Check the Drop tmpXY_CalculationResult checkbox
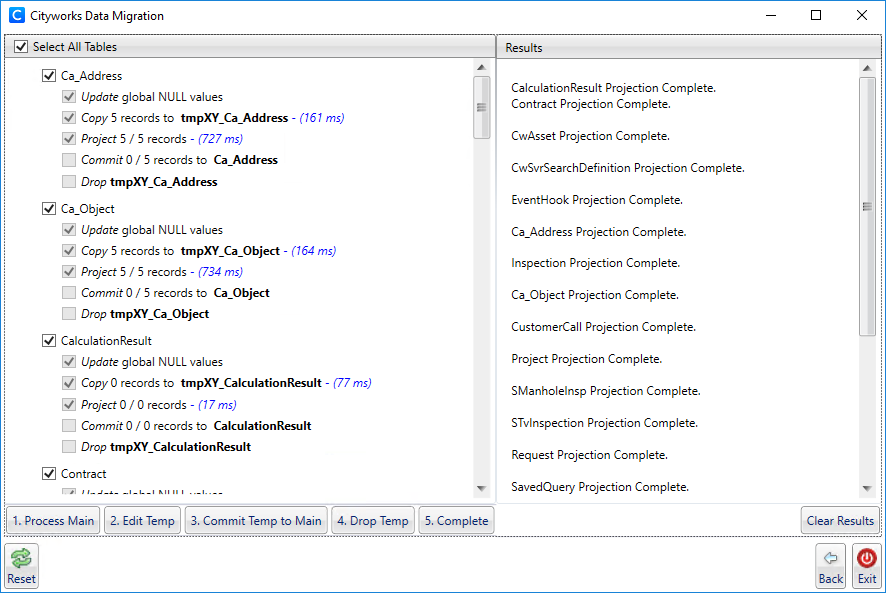Image resolution: width=886 pixels, height=593 pixels. tap(69, 447)
